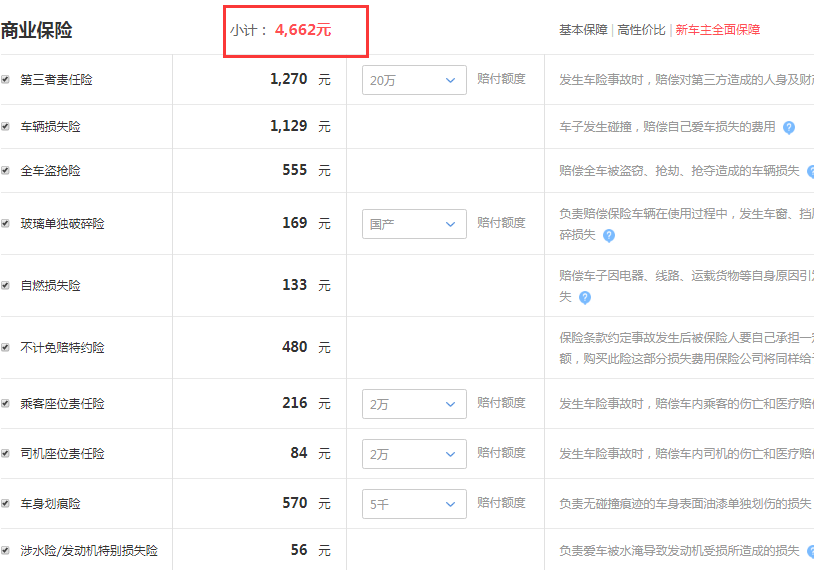Uncheck 乘客座位责任险 checkbox
The width and height of the screenshot is (814, 570).
tap(5, 403)
